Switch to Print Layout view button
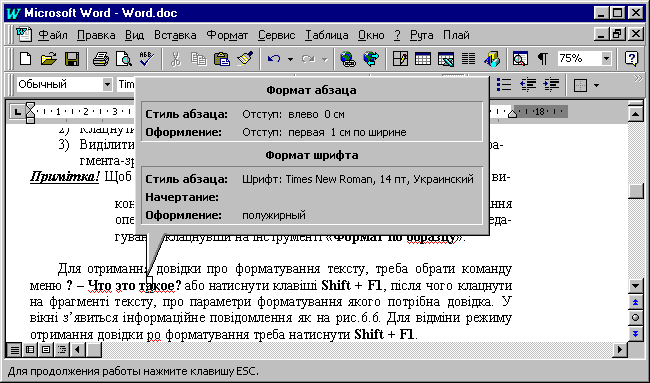This screenshot has width=650, height=383. coord(46,350)
